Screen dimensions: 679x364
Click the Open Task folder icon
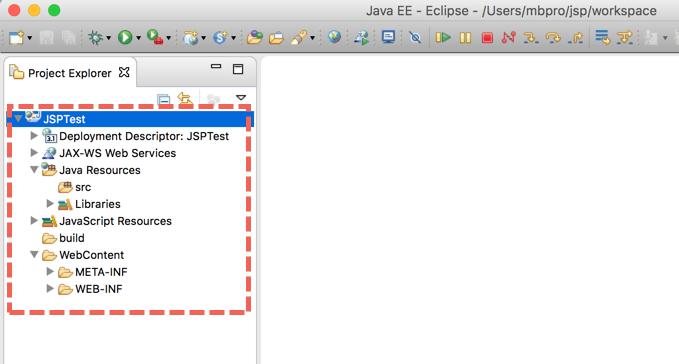[x=276, y=38]
